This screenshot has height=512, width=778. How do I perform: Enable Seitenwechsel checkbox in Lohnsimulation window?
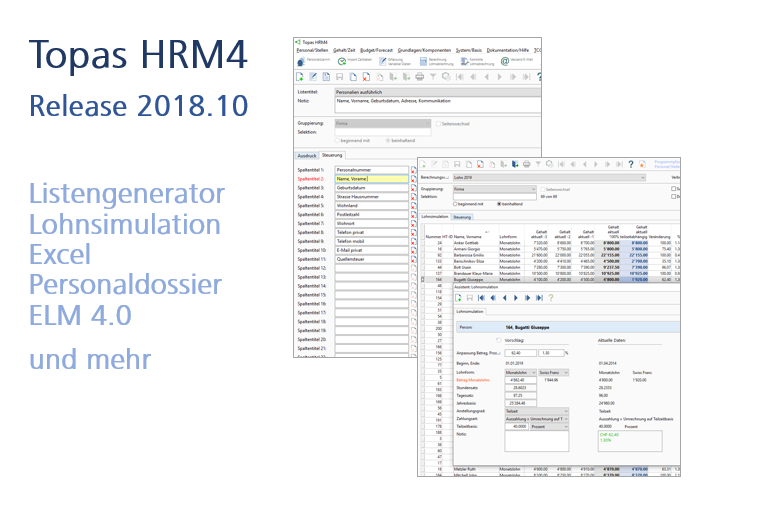(542, 189)
